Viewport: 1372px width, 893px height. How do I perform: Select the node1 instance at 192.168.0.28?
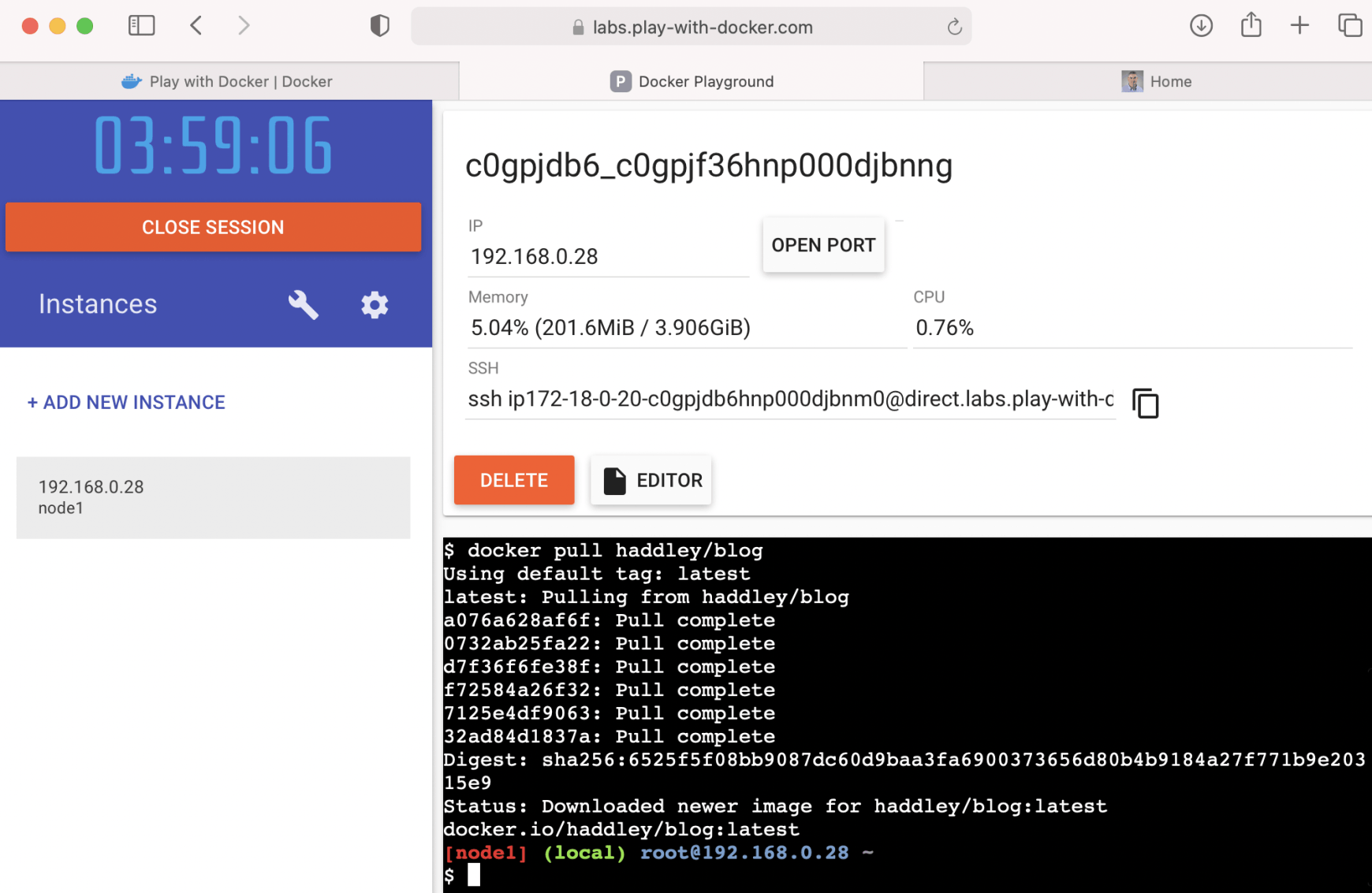pos(213,497)
